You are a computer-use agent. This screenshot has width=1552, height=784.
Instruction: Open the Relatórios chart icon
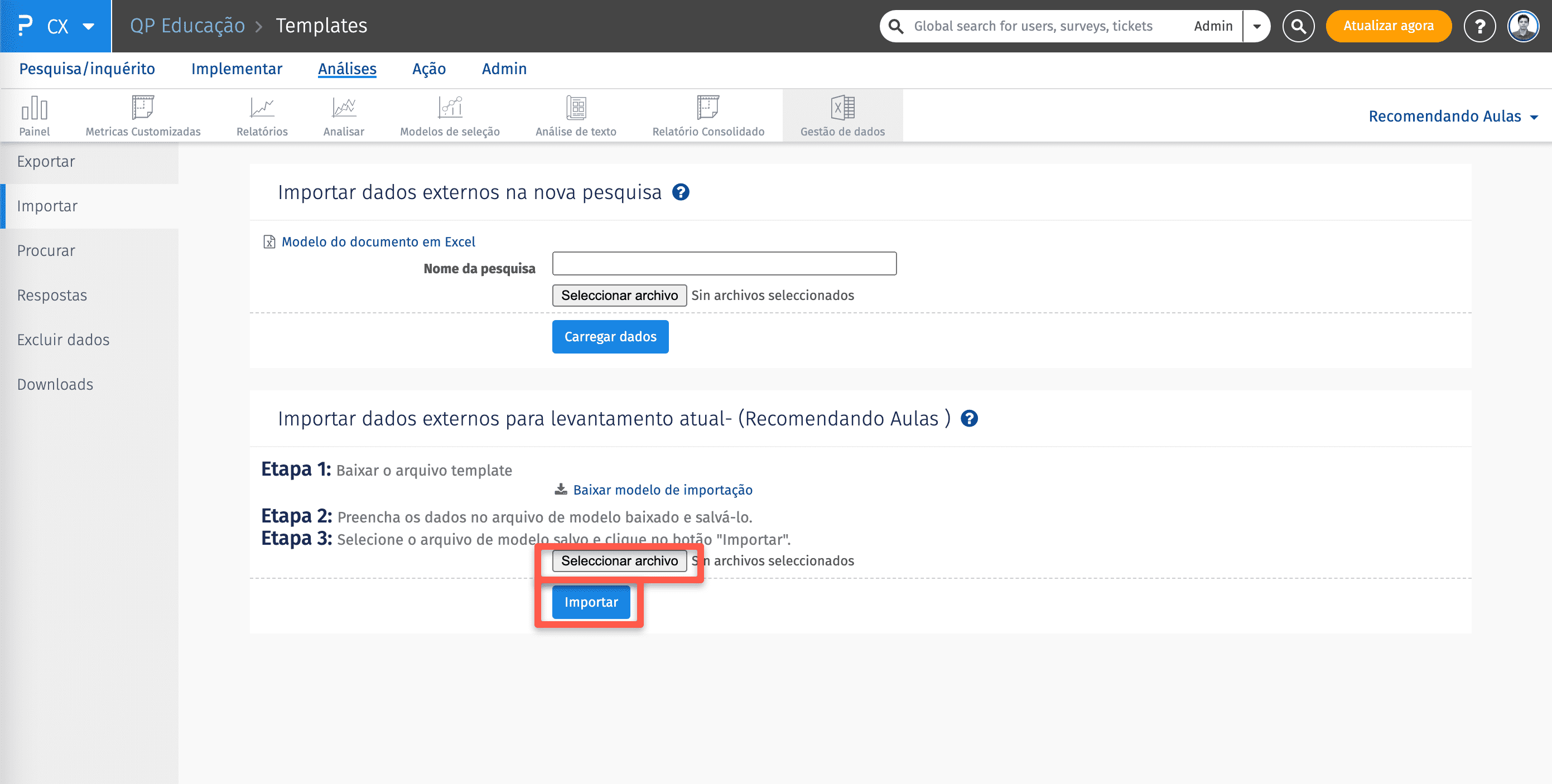point(262,109)
